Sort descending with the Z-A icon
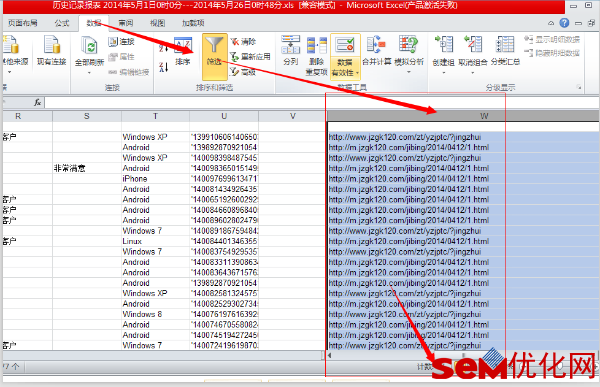Screen dimensions: 600x387 coord(163,67)
